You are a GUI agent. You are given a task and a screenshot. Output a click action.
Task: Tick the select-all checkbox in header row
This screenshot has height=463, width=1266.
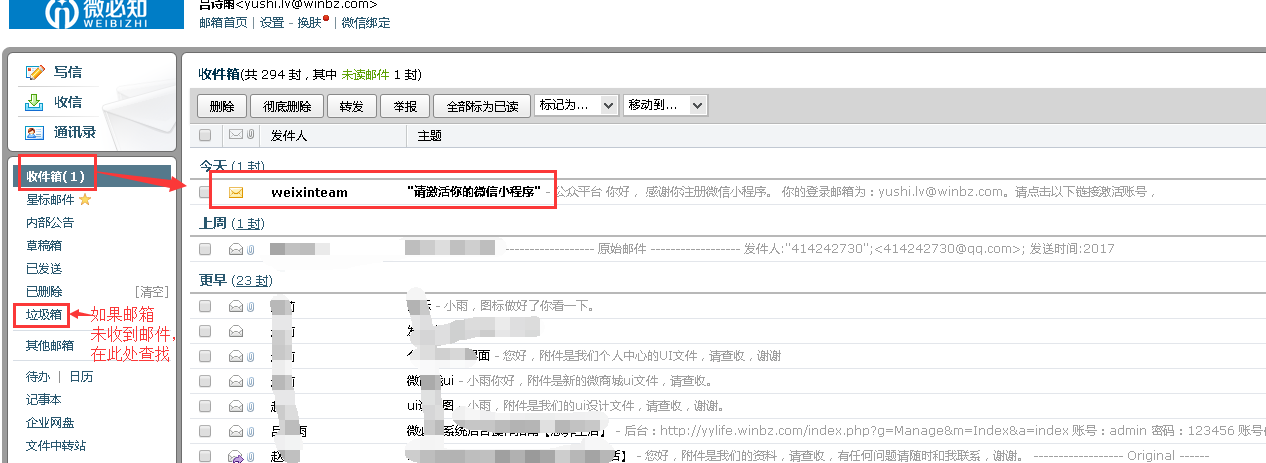(x=205, y=135)
